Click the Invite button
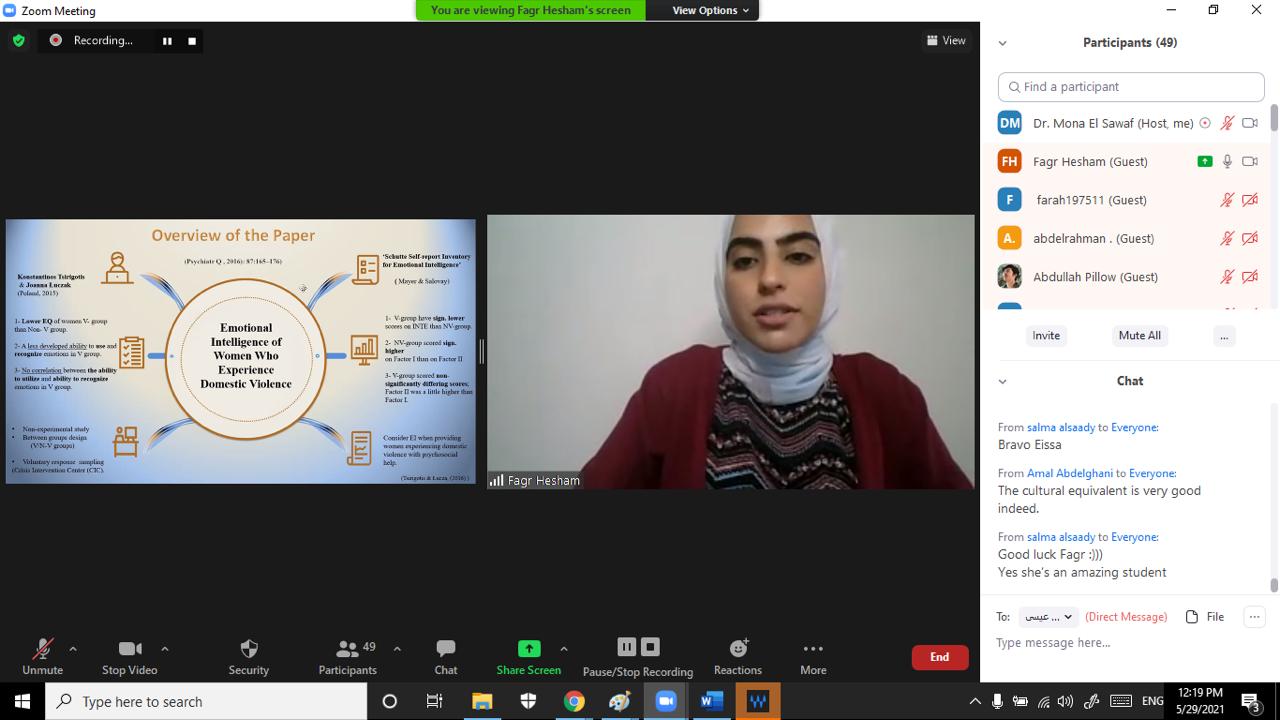The width and height of the screenshot is (1280, 720). 1046,336
